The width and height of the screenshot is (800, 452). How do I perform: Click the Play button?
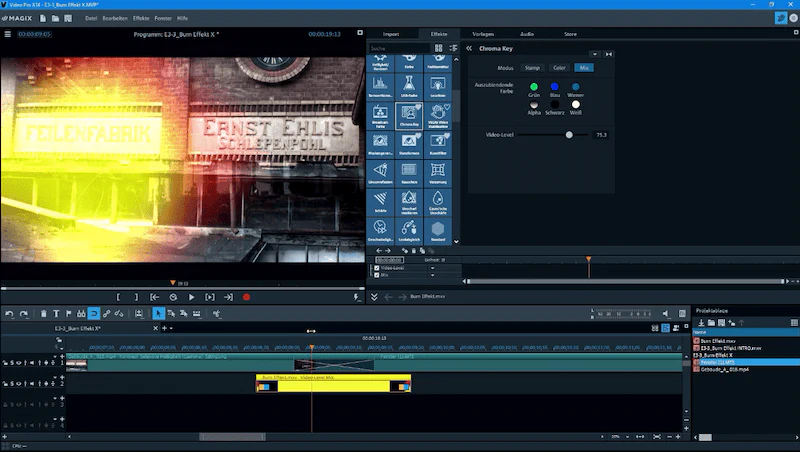click(x=191, y=297)
